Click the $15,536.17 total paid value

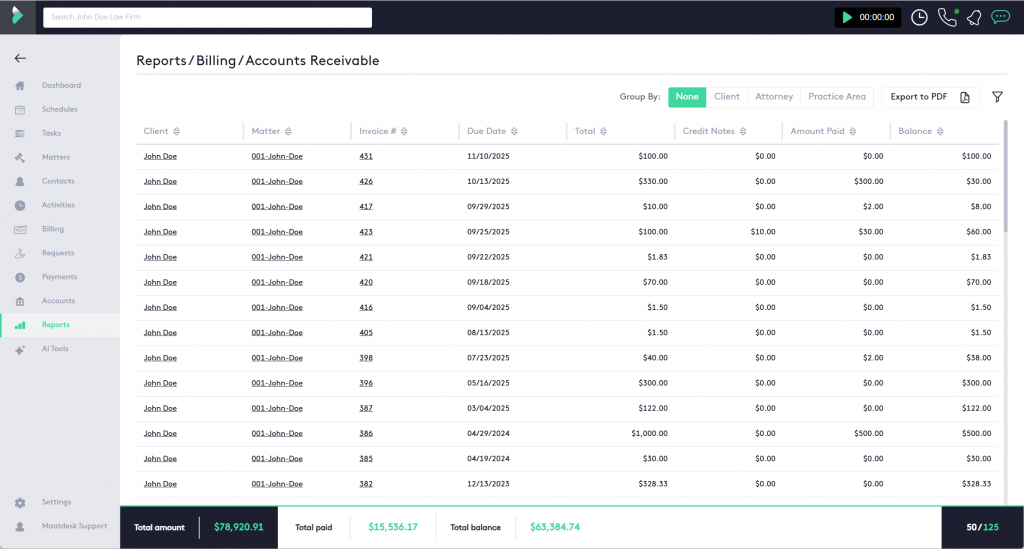392,527
